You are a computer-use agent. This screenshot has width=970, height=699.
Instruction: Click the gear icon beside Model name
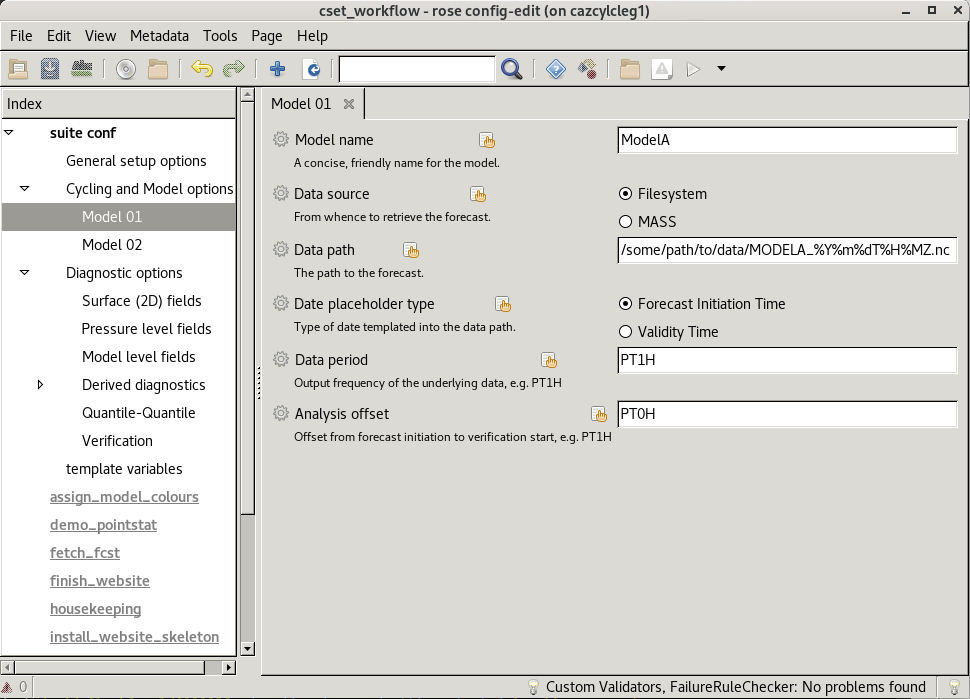pos(281,139)
